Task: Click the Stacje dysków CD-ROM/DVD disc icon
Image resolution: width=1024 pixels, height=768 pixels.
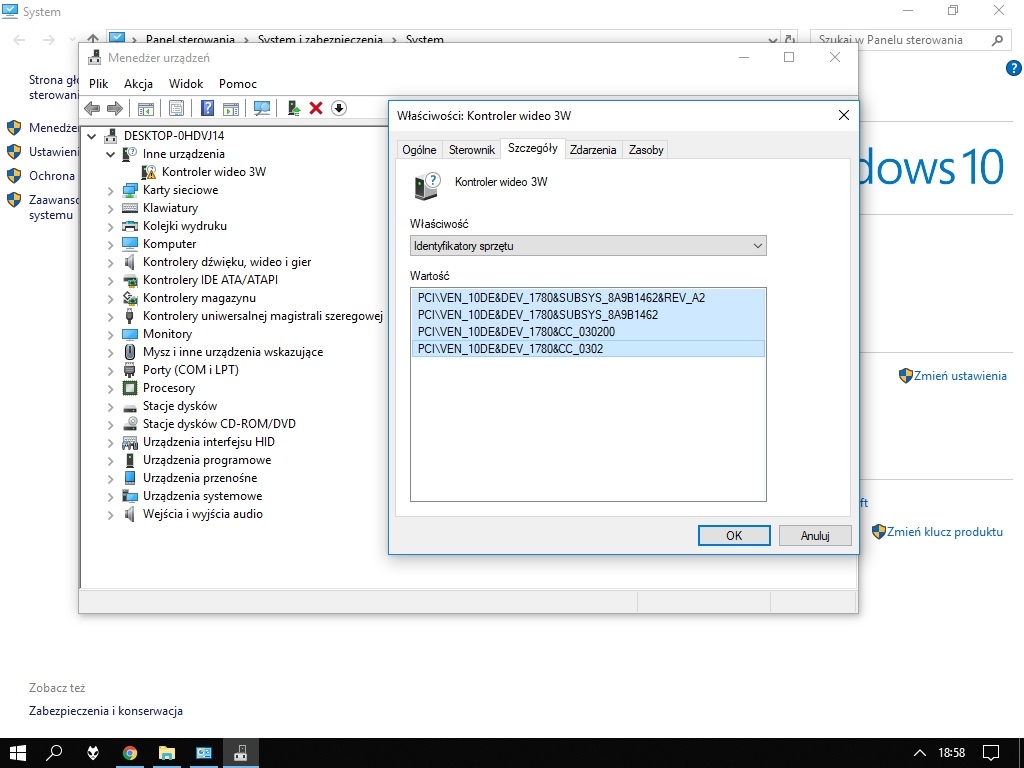Action: 130,424
